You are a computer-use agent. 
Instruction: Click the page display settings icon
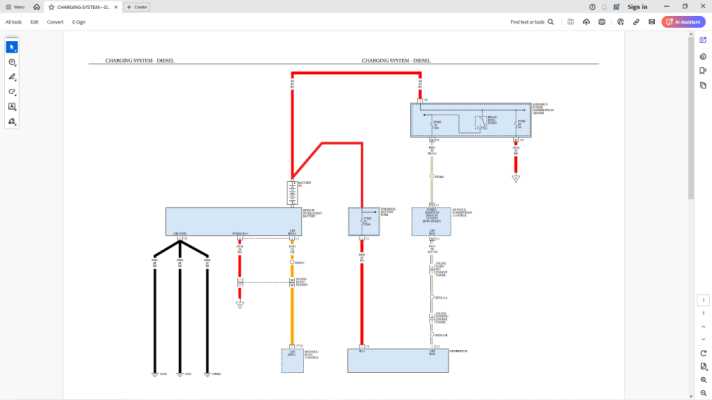click(703, 366)
